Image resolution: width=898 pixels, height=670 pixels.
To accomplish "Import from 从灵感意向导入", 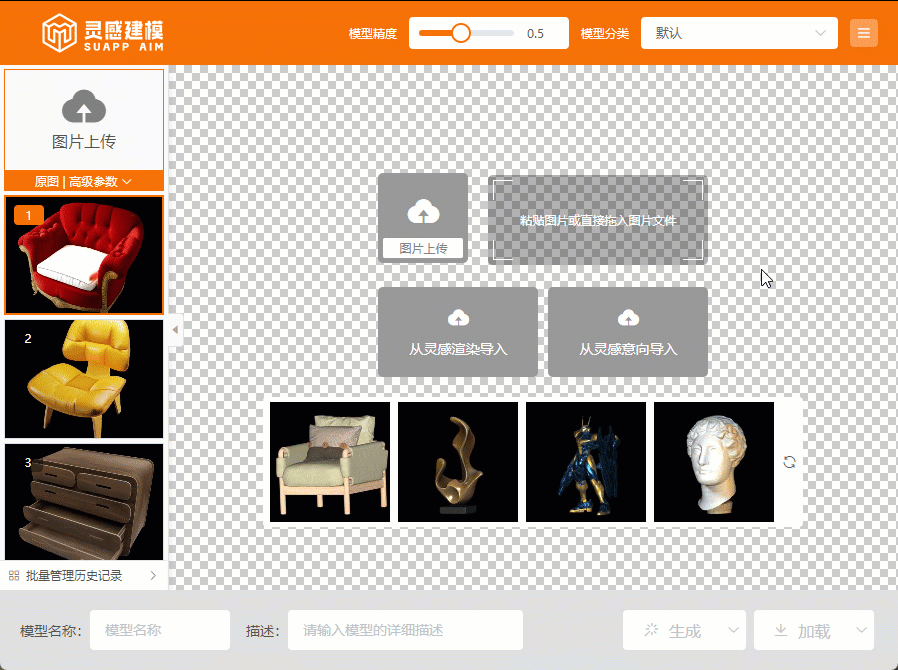I will coord(628,332).
